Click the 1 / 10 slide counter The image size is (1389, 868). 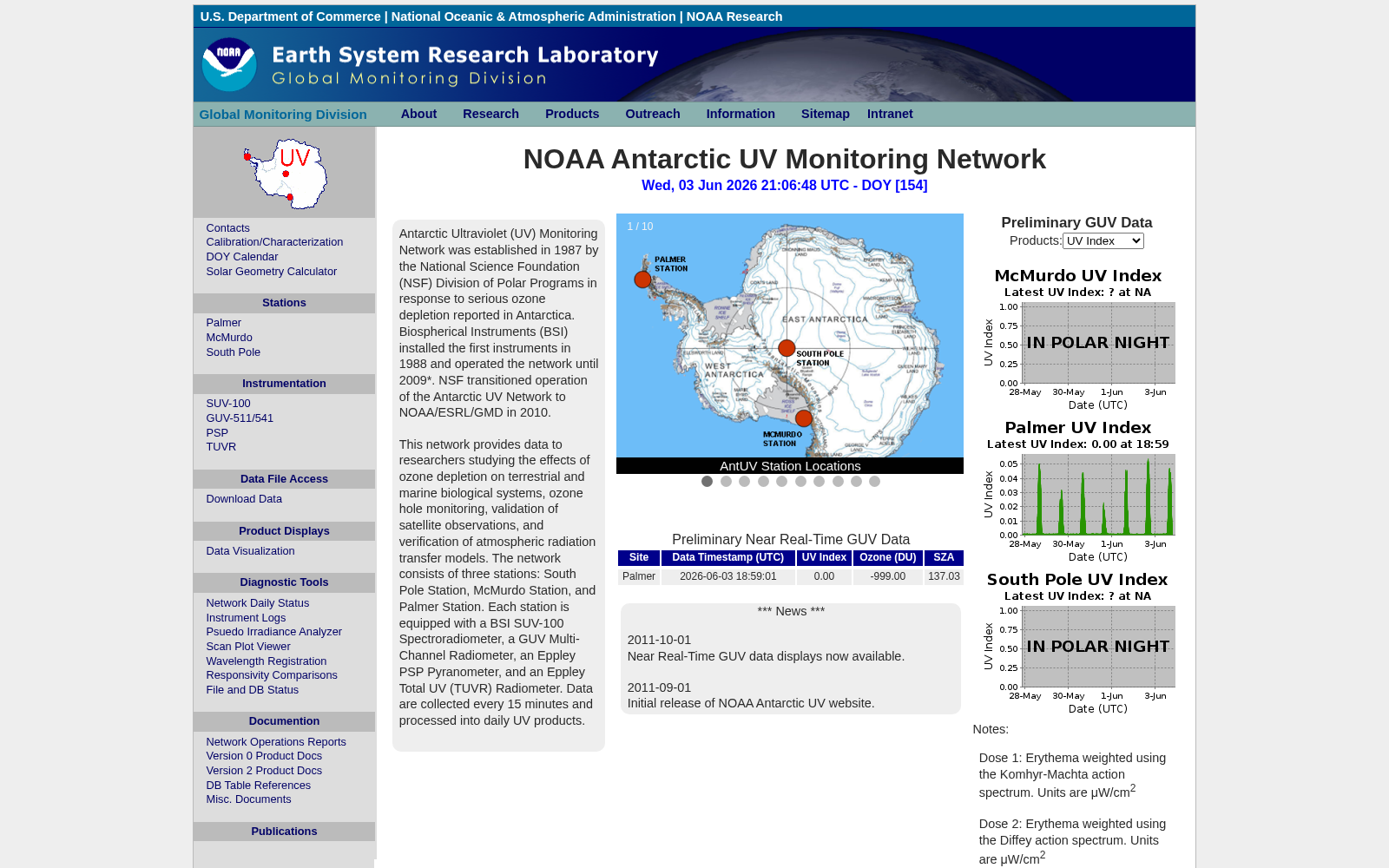coord(640,227)
